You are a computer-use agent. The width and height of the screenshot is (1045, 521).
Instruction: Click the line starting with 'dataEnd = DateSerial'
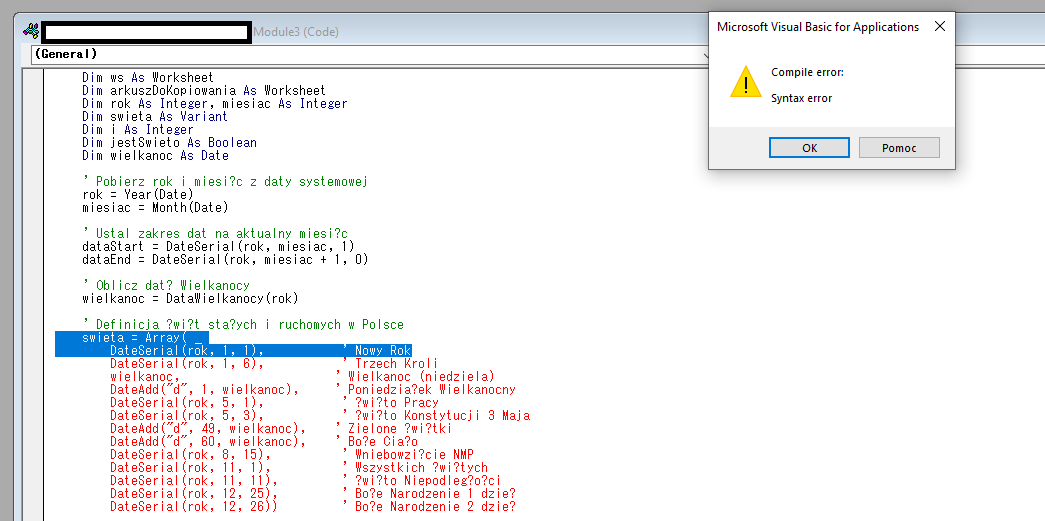225,259
